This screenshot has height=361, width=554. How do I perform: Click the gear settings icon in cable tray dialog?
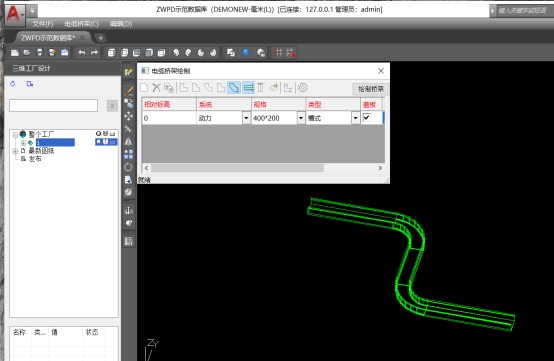302,88
